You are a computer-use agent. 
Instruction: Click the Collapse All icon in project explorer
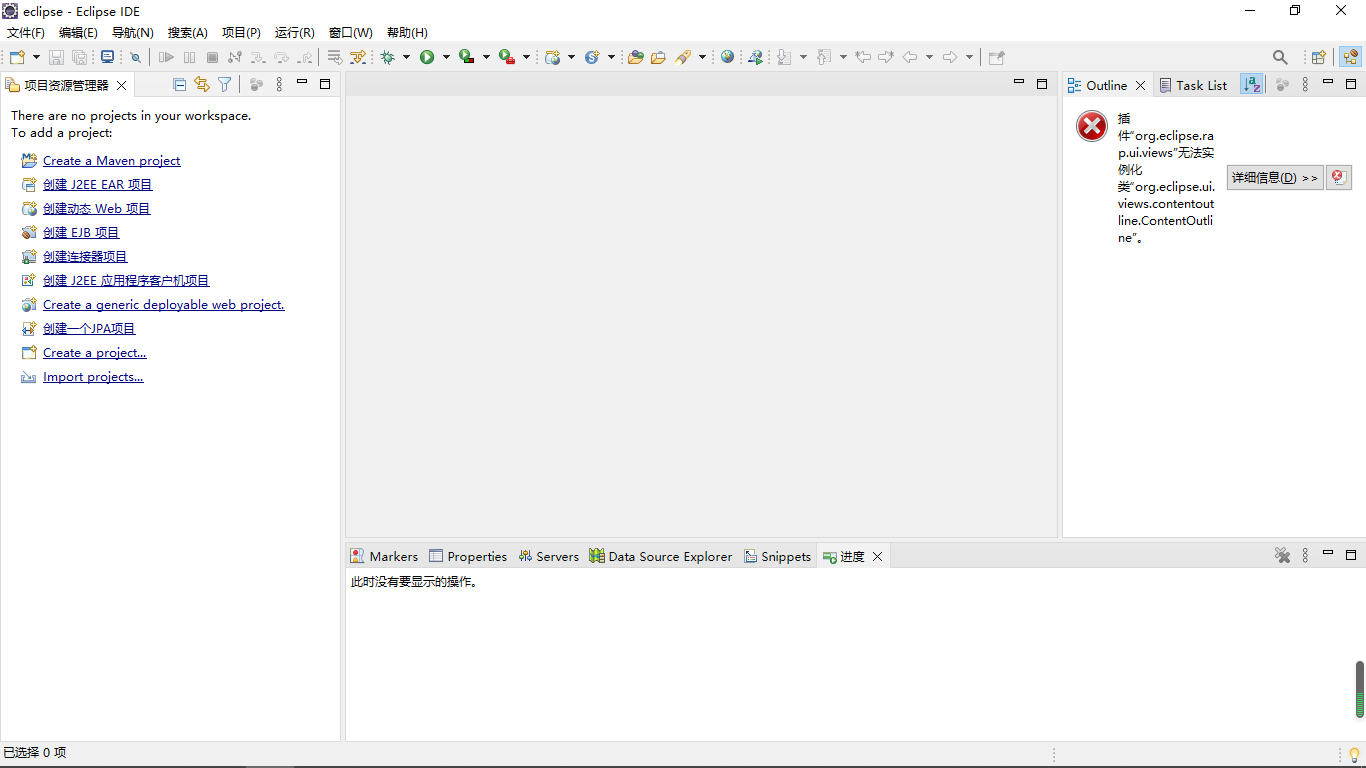(180, 85)
